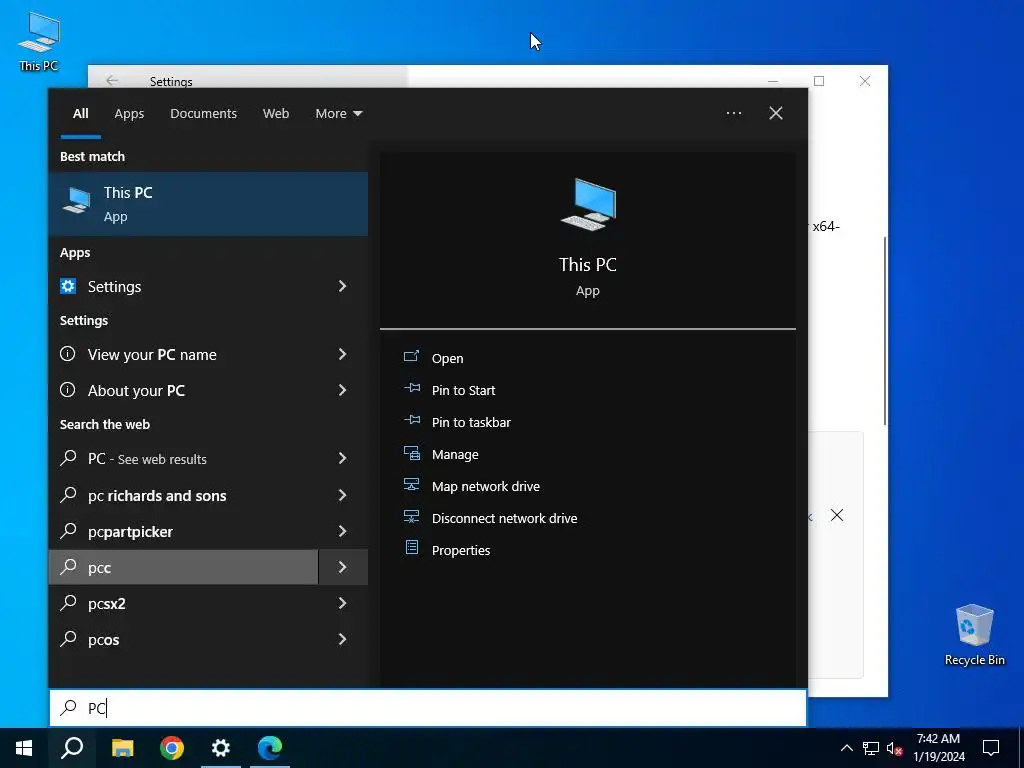Expand the pc richards and sons arrow
Screen dimensions: 1024x768
pos(342,495)
